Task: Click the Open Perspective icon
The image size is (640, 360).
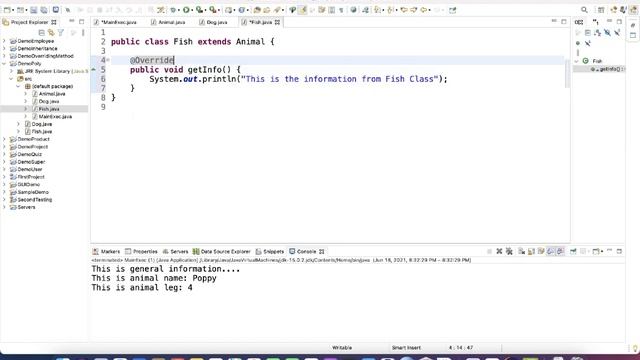Action: pos(601,10)
